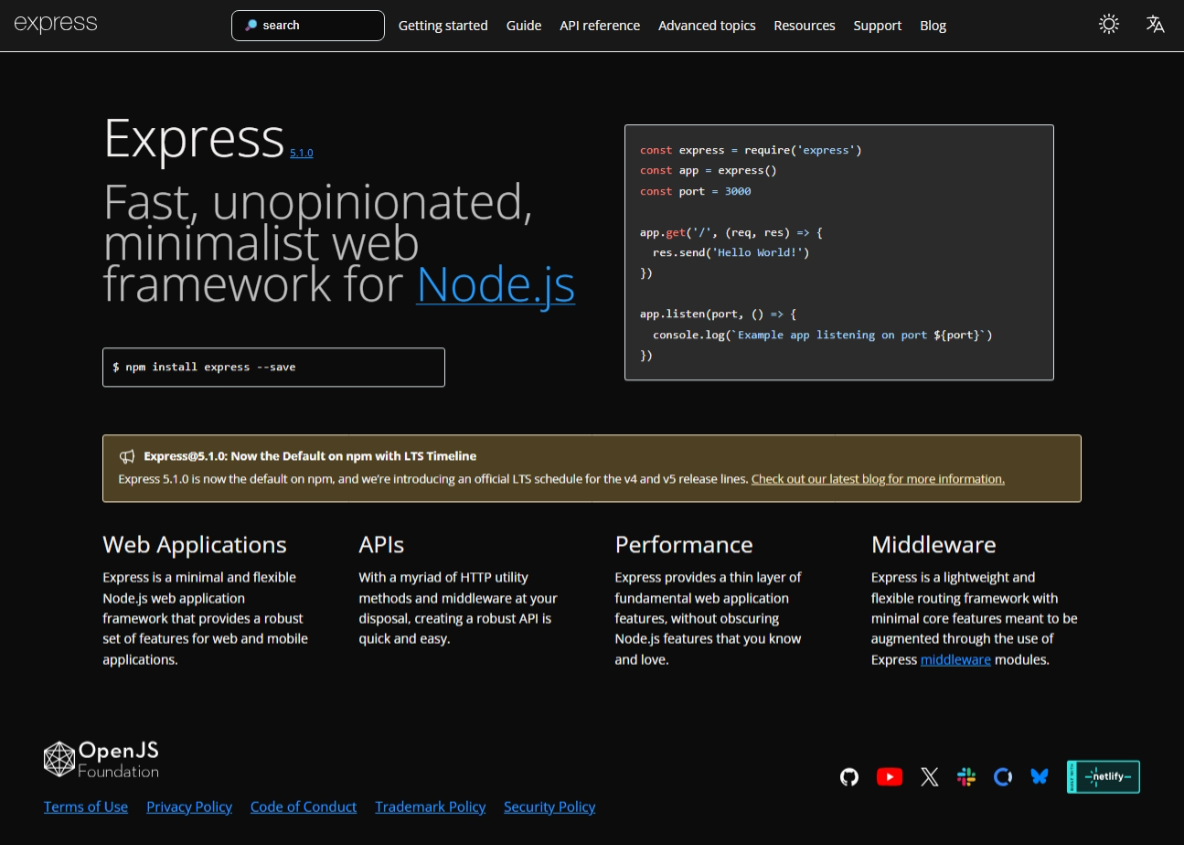Open the Terms of Use page
The image size is (1184, 845).
point(85,807)
